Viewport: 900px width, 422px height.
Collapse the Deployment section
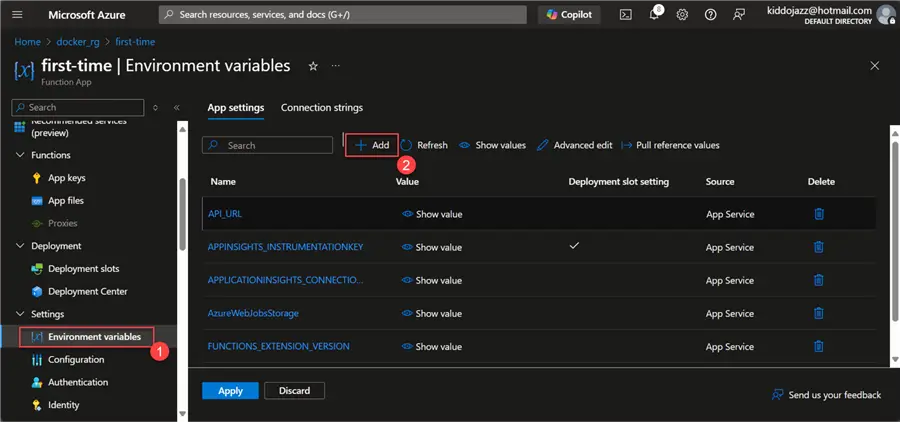pyautogui.click(x=20, y=246)
